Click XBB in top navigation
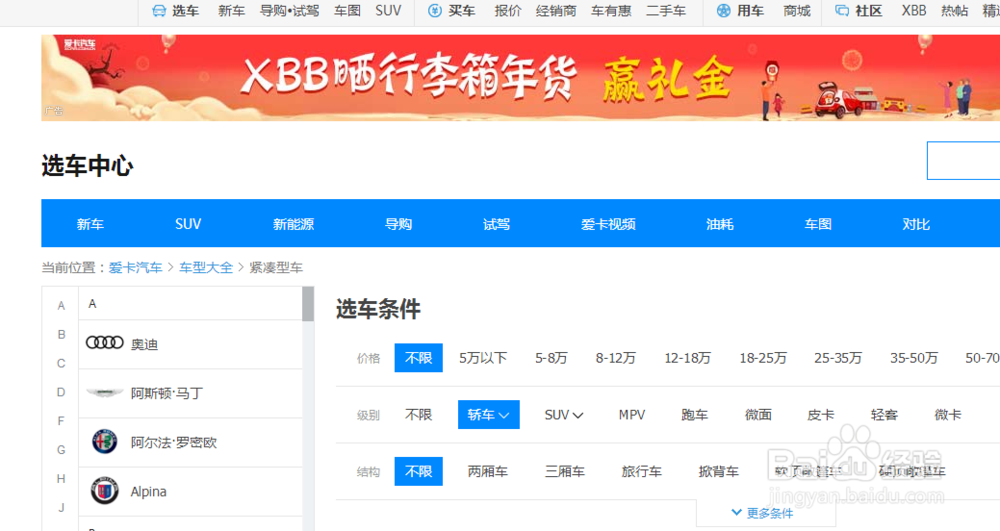The width and height of the screenshot is (1000, 531). (x=914, y=11)
